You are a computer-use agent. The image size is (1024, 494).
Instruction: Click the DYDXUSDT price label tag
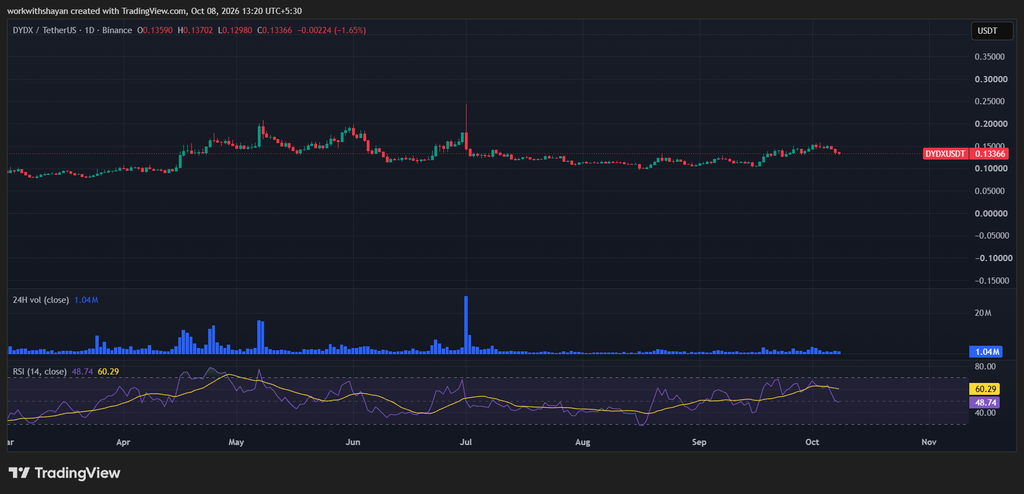[946, 154]
